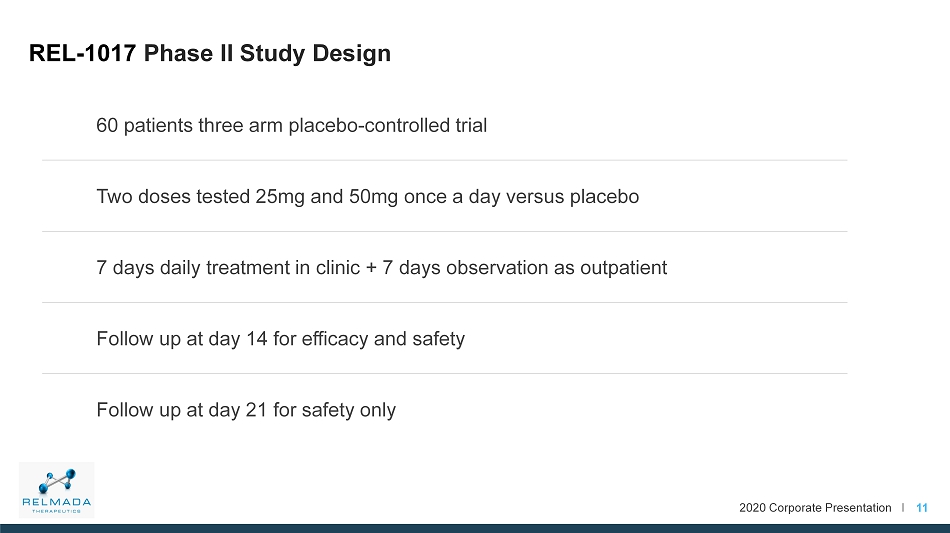950x533 pixels.
Task: Click the Relmada molecule logo graphic
Action: [x=57, y=481]
